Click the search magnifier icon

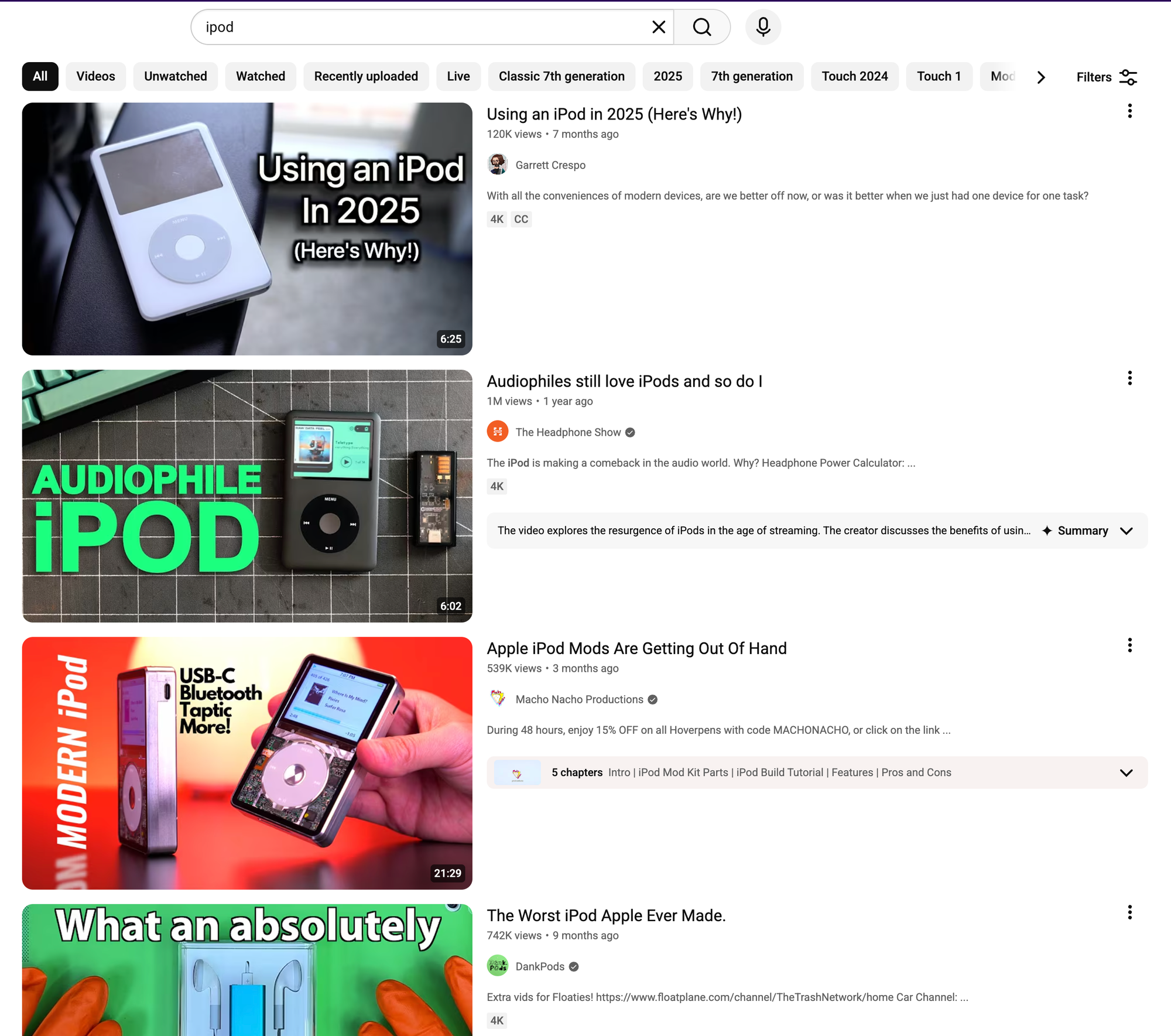point(701,27)
